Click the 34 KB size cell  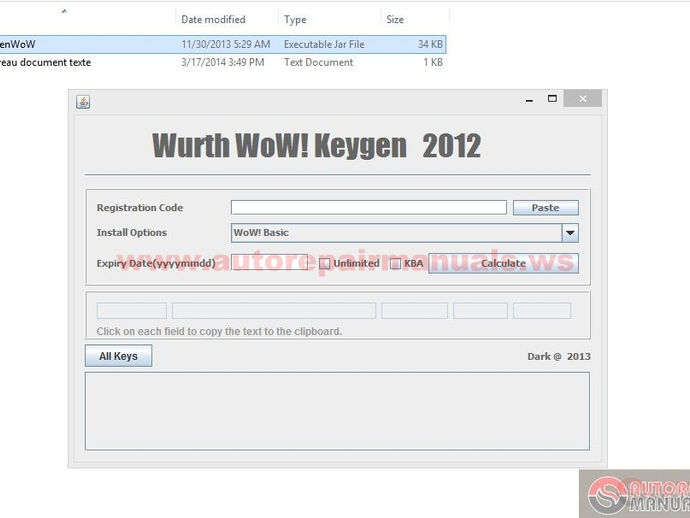tap(430, 44)
